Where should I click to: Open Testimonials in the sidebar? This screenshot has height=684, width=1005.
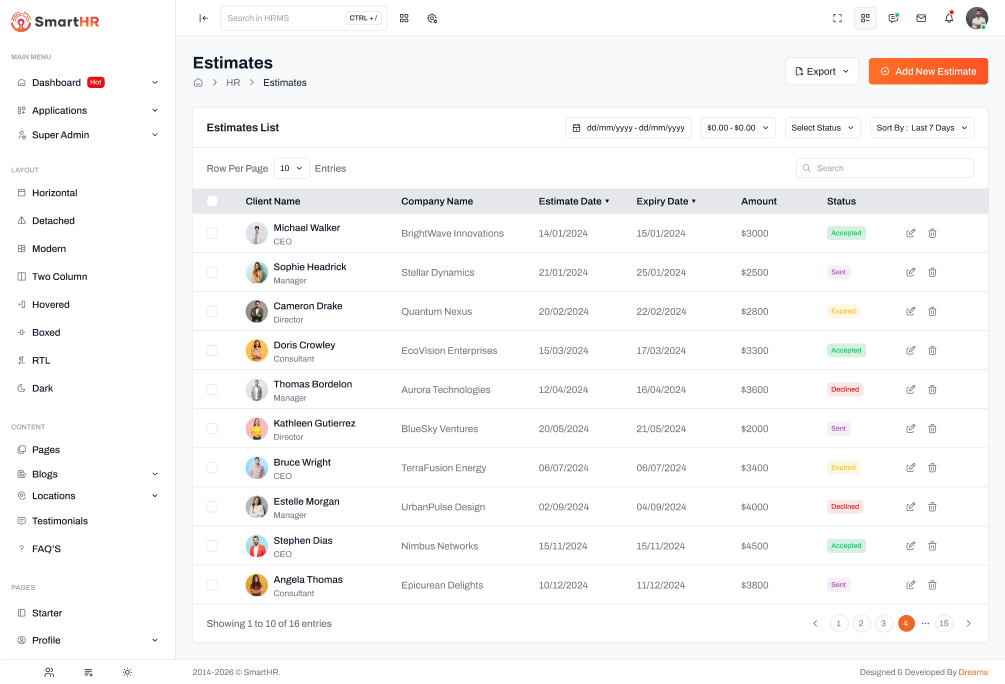pyautogui.click(x=60, y=521)
